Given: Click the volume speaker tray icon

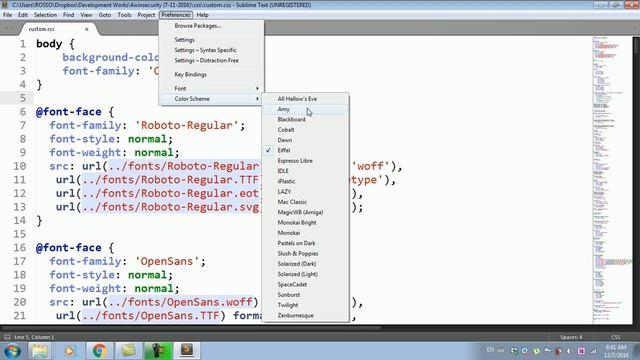Looking at the screenshot, I should point(569,351).
